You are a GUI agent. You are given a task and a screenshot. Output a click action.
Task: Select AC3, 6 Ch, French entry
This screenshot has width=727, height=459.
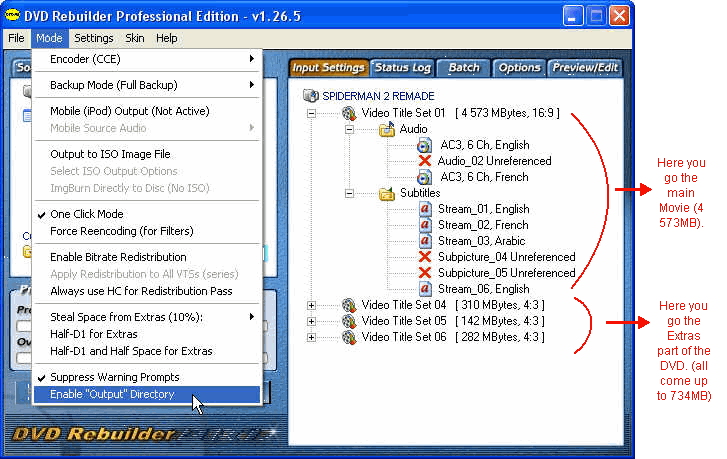484,177
